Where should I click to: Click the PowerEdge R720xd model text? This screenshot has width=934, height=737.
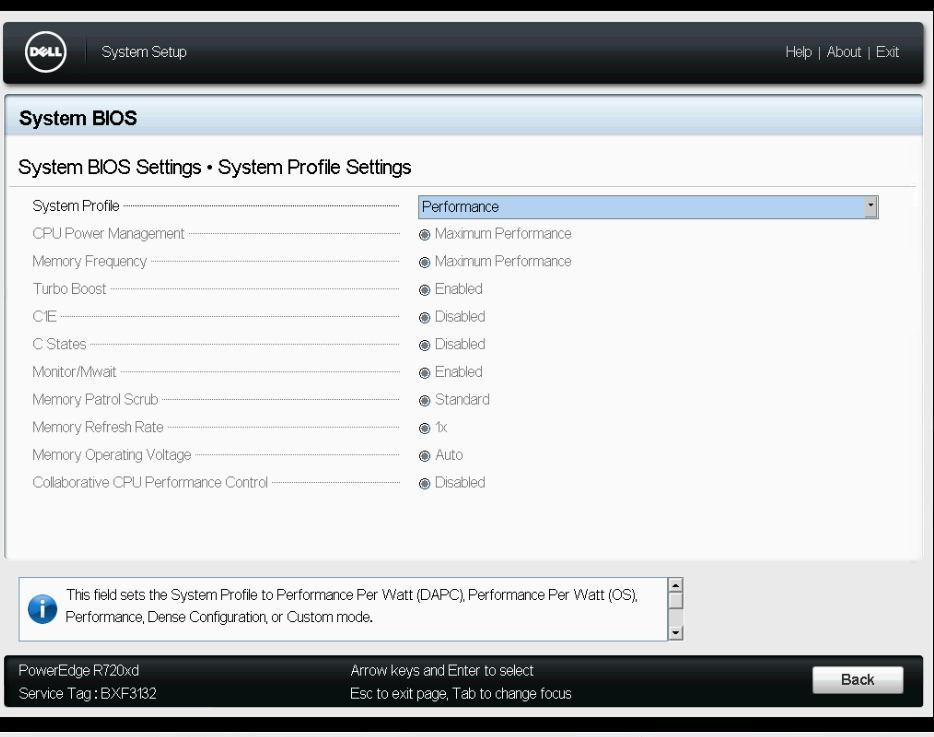(79, 670)
